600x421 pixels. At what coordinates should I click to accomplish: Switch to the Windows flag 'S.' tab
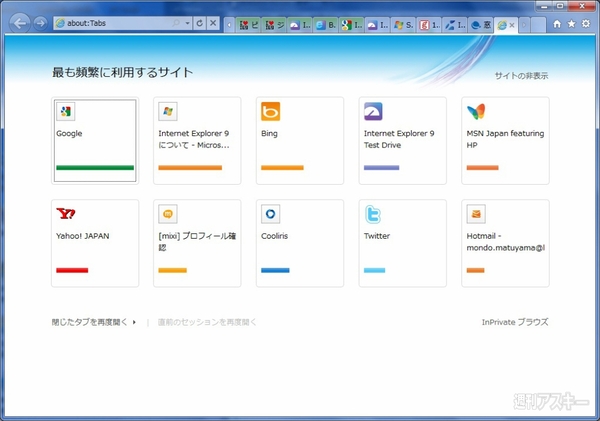(x=404, y=25)
